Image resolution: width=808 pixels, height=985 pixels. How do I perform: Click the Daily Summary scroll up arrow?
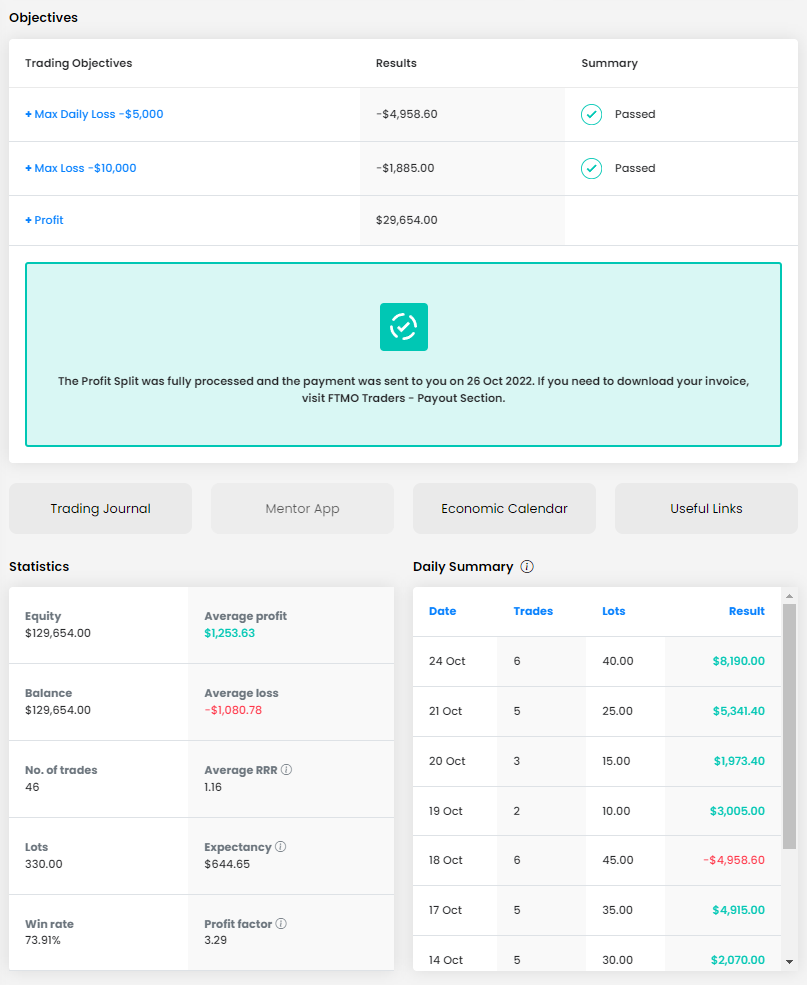coord(790,596)
